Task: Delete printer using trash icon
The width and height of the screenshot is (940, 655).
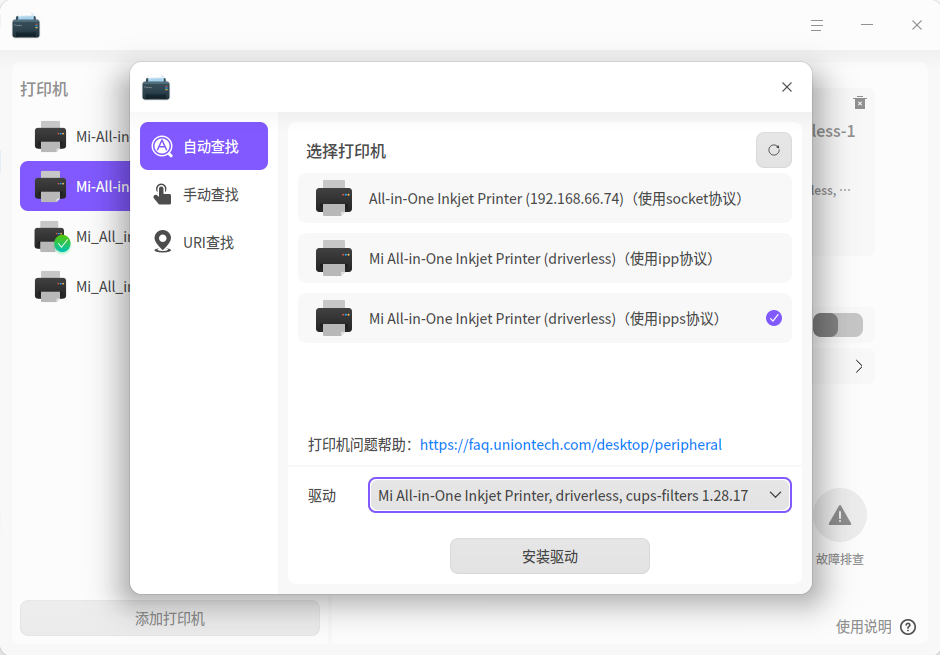Action: 860,102
